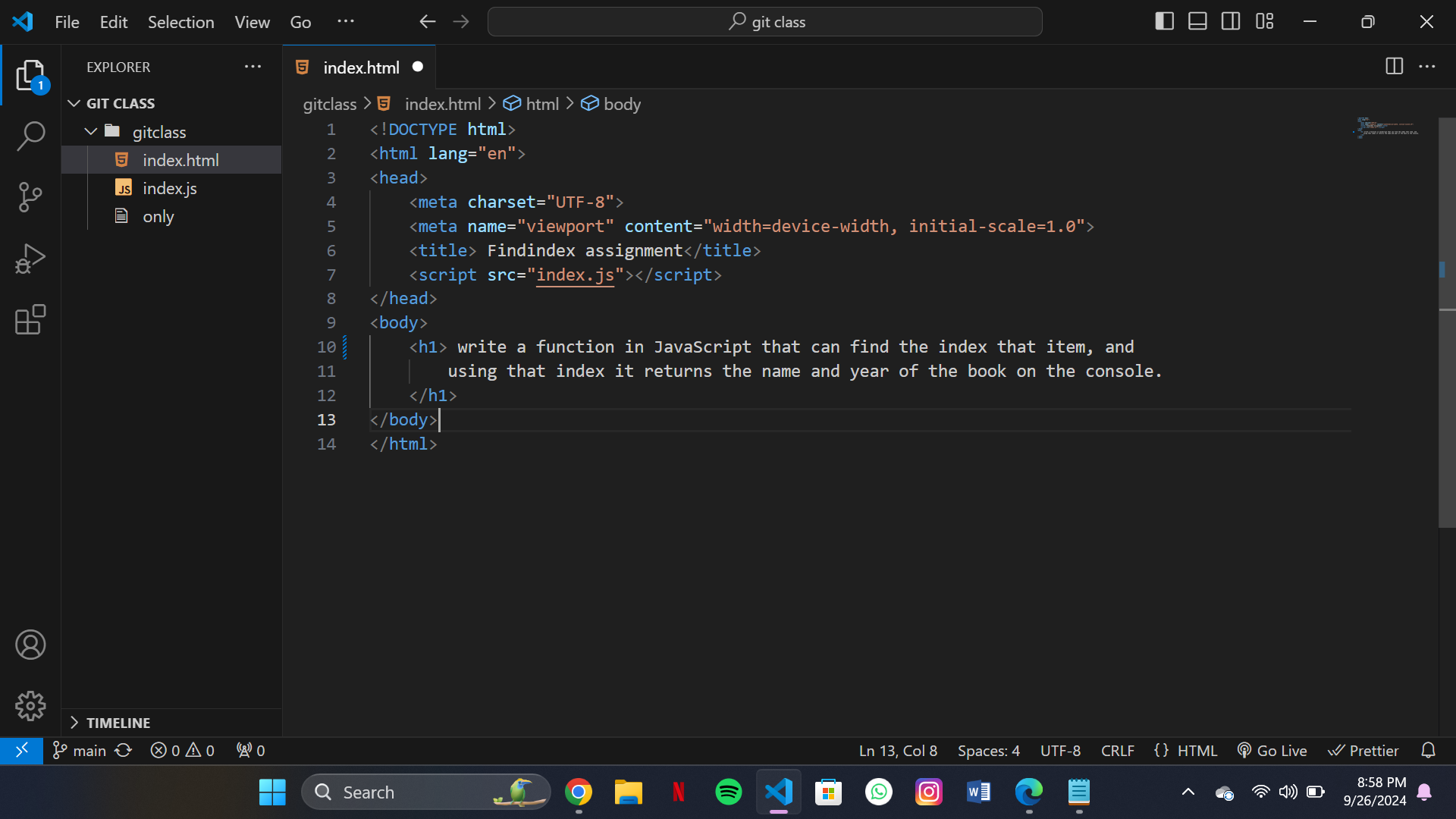Start the Go Live server from the status bar
Image resolution: width=1456 pixels, height=819 pixels.
coord(1272,750)
